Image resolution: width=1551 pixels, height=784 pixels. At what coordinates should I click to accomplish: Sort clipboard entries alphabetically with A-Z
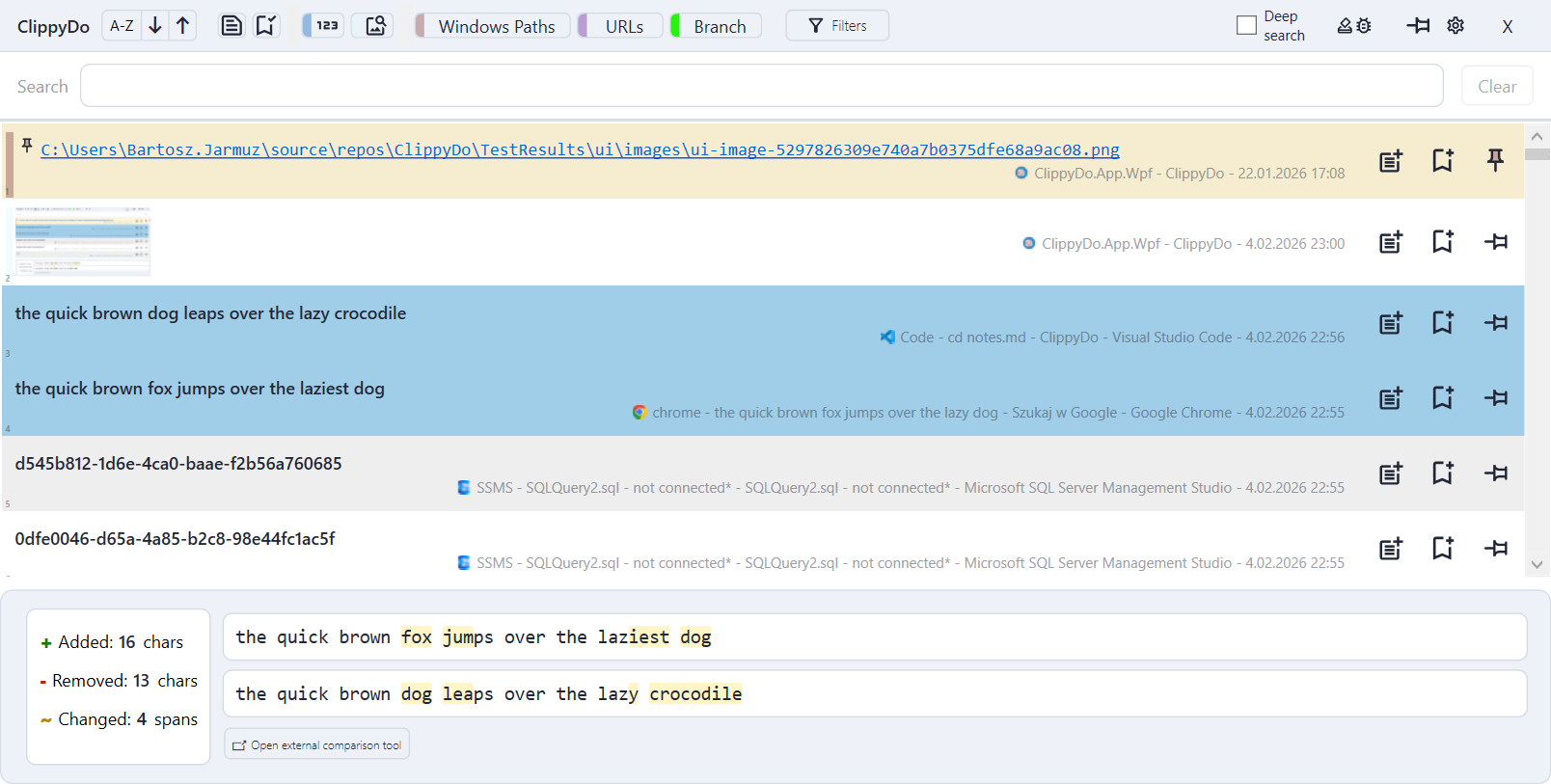point(122,26)
